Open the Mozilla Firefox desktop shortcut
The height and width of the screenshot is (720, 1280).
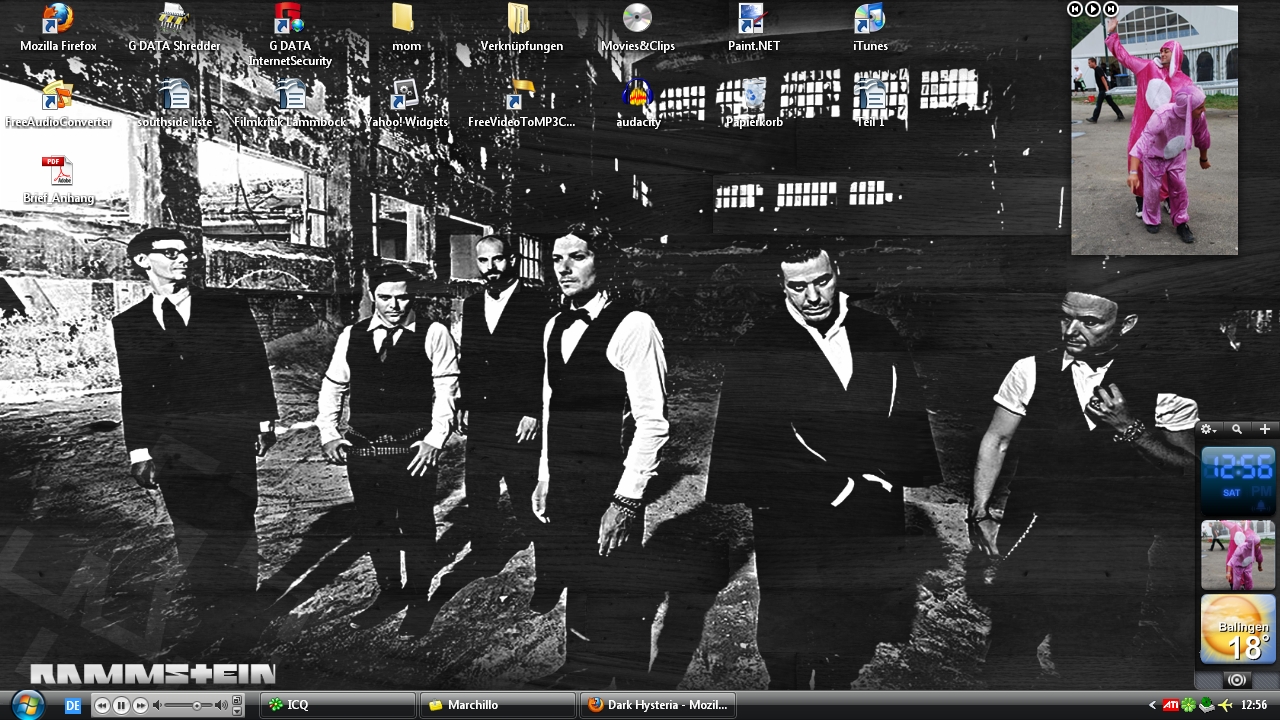58,28
